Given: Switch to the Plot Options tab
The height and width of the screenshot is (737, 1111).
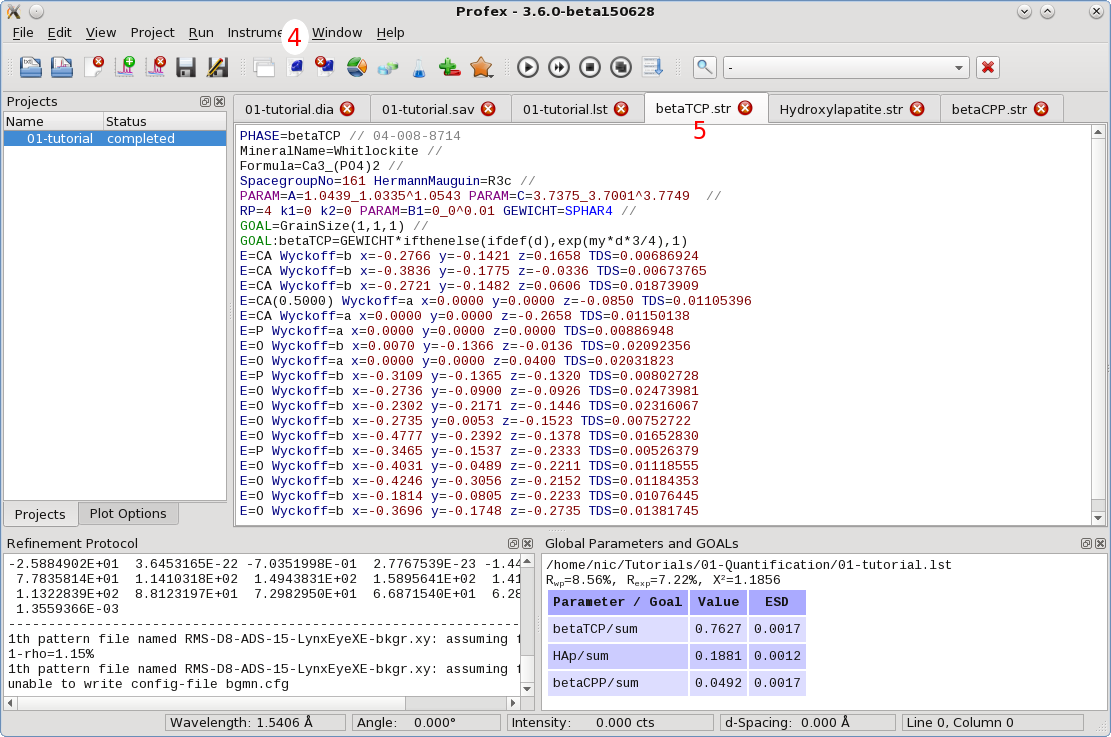Looking at the screenshot, I should [128, 514].
